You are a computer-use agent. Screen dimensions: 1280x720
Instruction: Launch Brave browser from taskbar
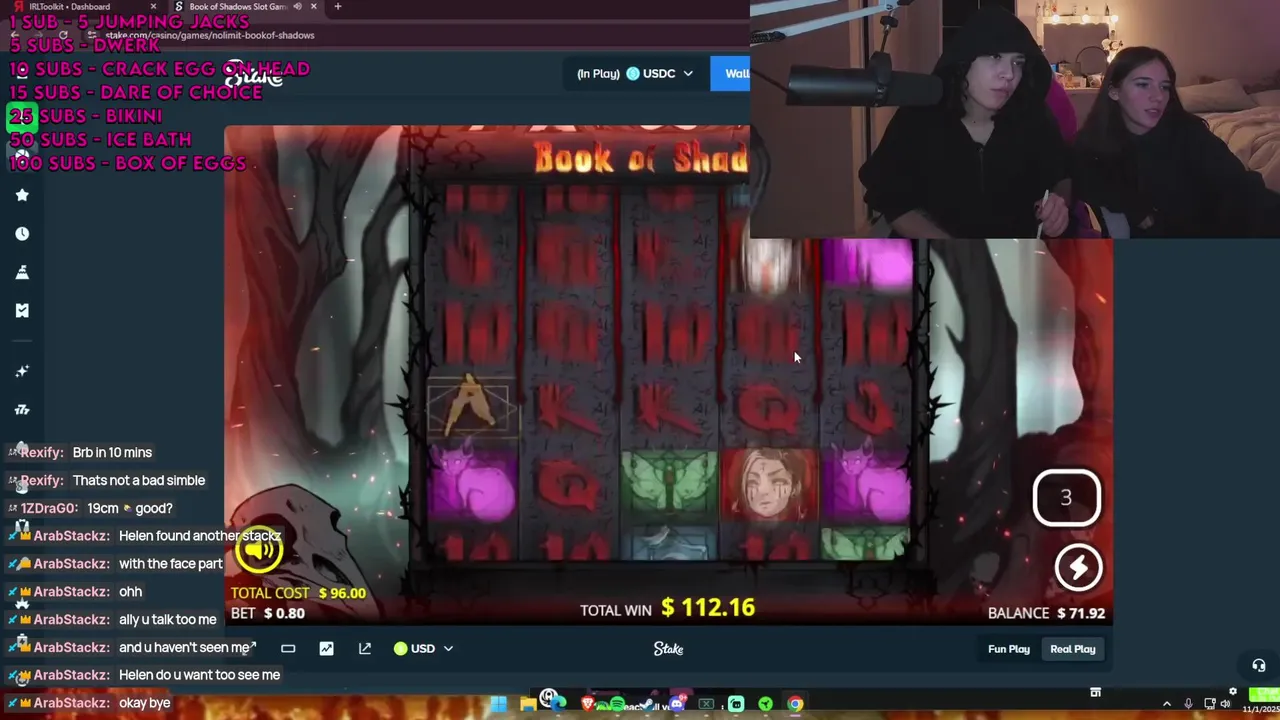587,704
